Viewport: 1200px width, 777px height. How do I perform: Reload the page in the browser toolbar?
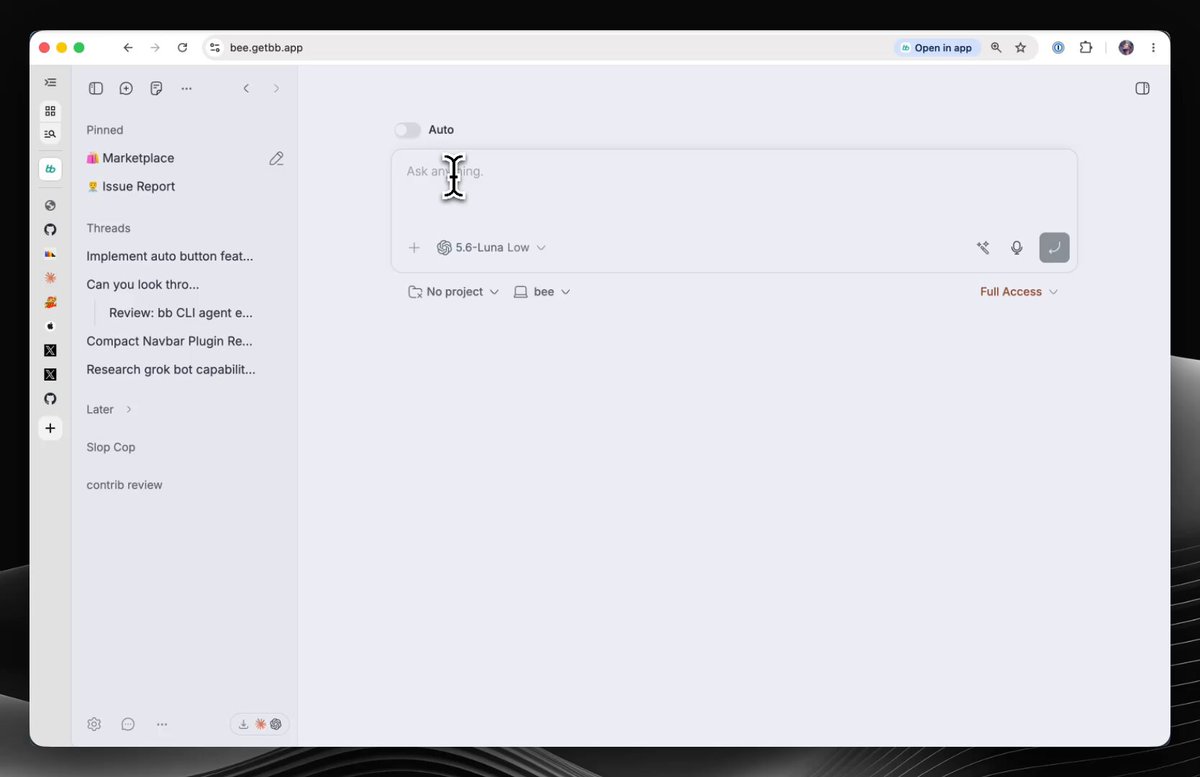click(182, 47)
